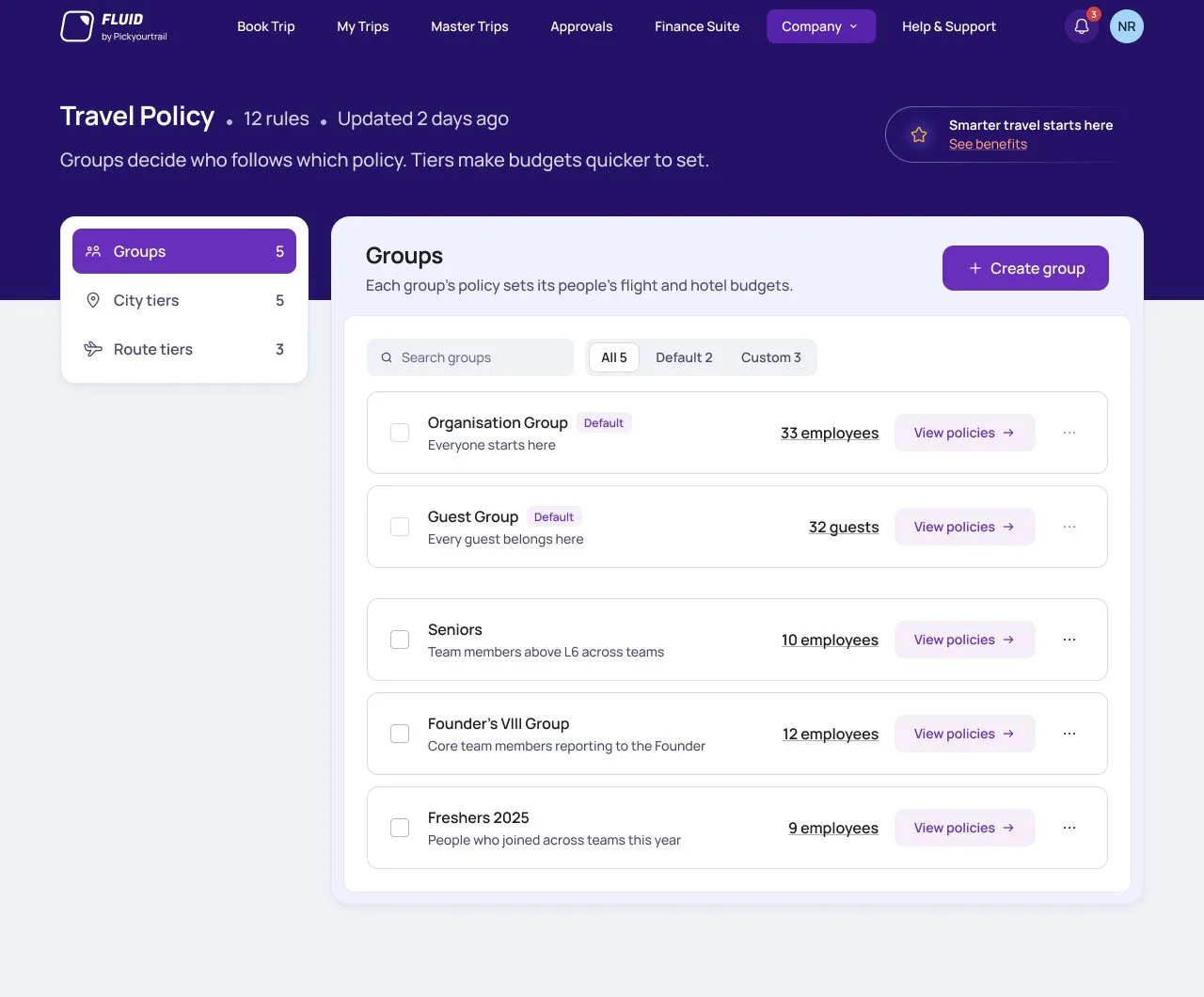Open more options for Freshers 2025
This screenshot has width=1204, height=997.
(x=1069, y=828)
